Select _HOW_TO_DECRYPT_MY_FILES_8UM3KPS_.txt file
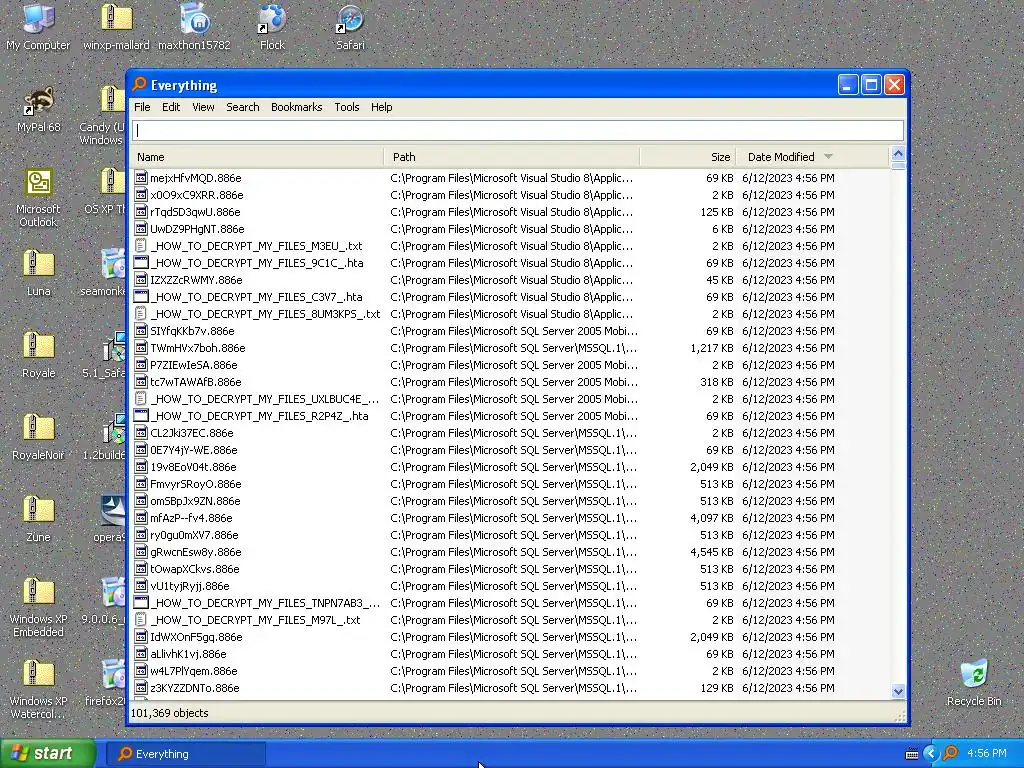Image resolution: width=1024 pixels, height=768 pixels. 265,313
